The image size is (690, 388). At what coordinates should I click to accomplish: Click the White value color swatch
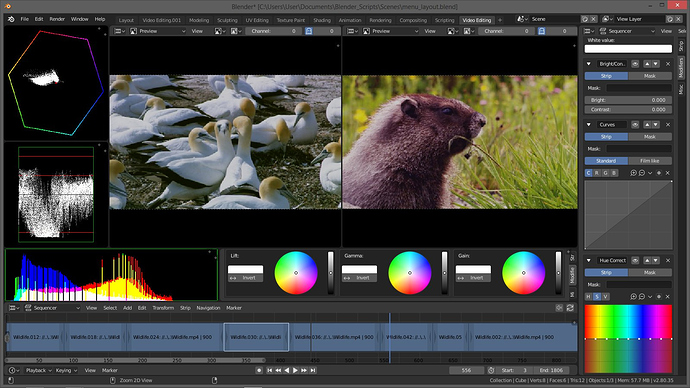click(x=628, y=49)
